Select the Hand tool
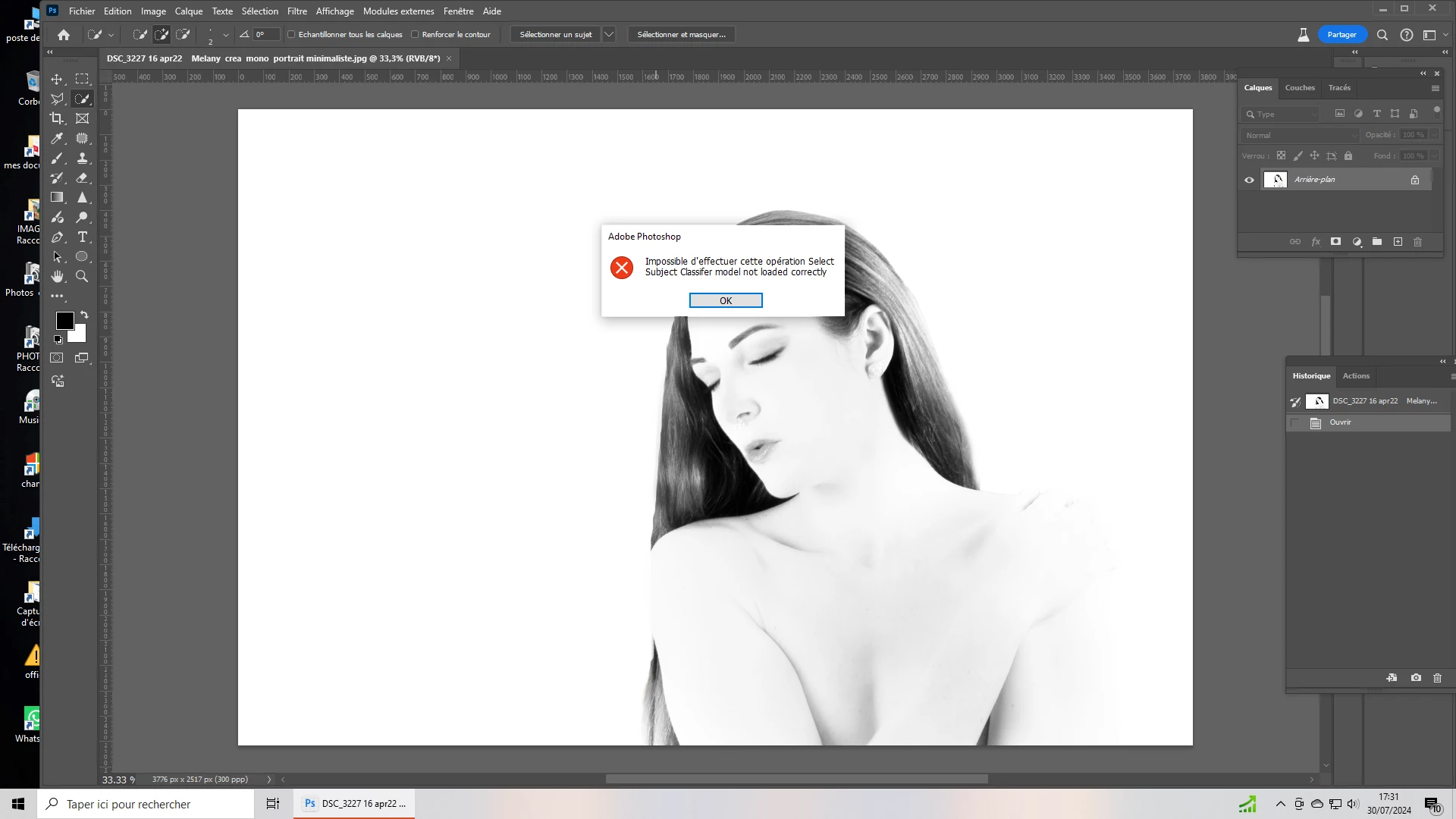The image size is (1456, 819). pos(57,277)
